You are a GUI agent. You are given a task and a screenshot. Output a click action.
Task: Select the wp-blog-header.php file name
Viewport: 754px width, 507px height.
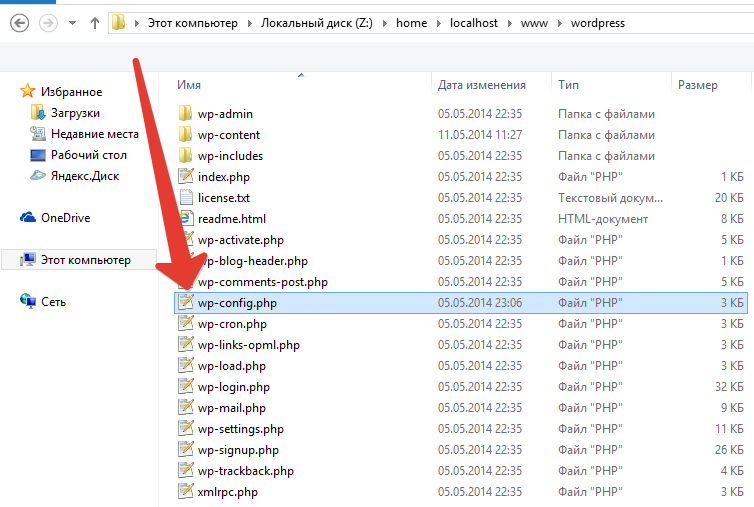pos(254,261)
